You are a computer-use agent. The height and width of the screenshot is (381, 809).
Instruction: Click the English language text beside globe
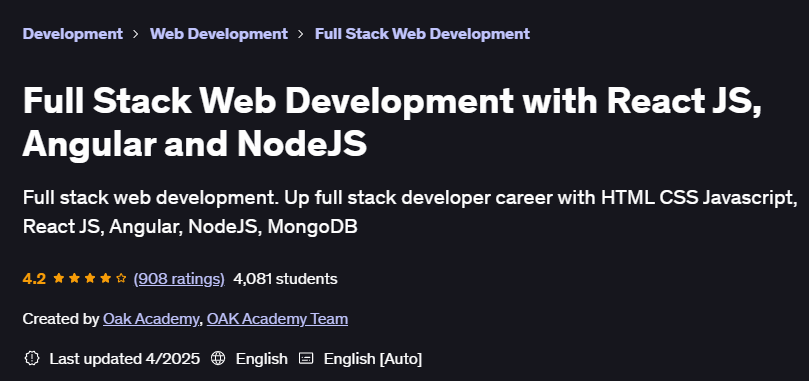(x=262, y=358)
